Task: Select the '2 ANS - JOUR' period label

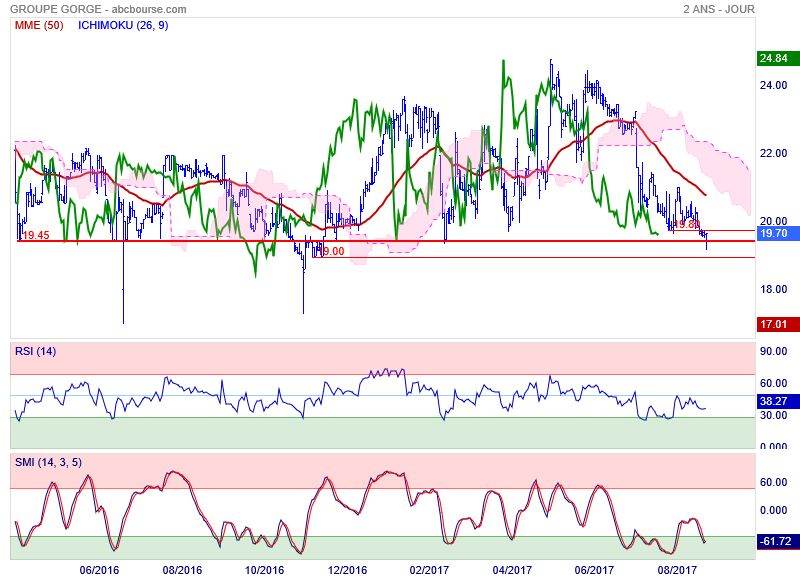Action: (x=719, y=9)
